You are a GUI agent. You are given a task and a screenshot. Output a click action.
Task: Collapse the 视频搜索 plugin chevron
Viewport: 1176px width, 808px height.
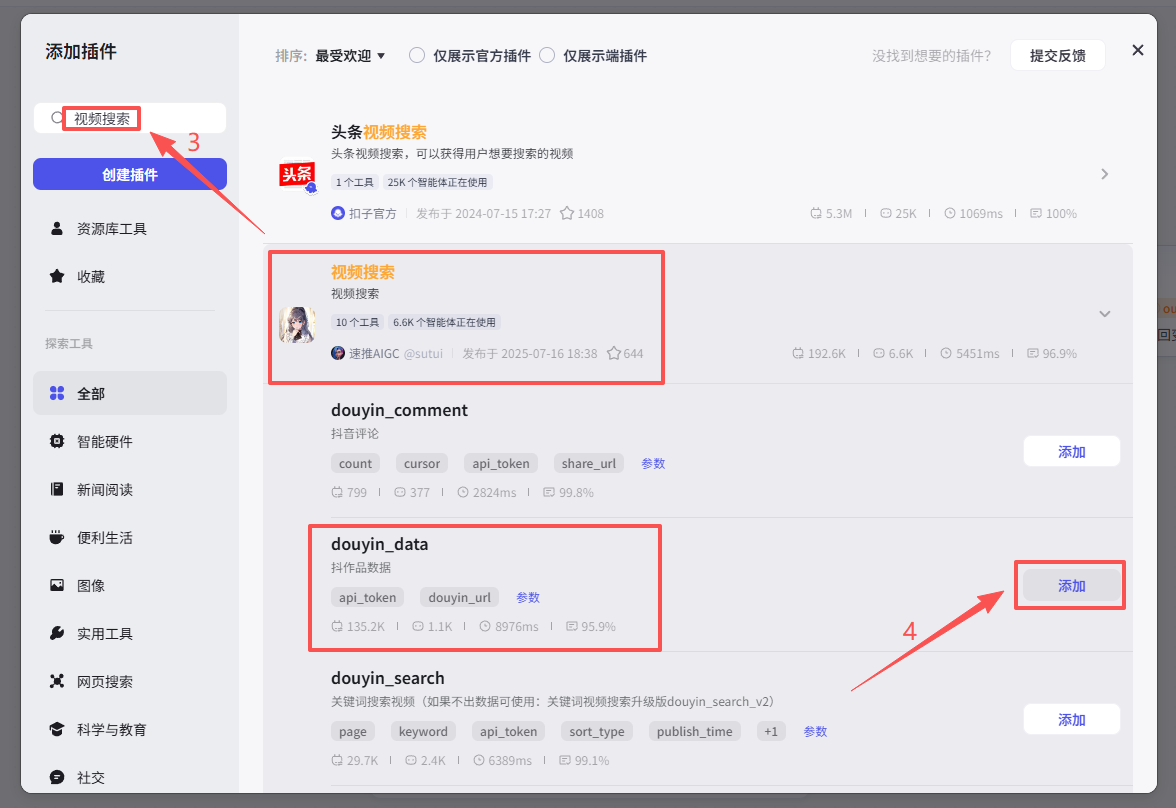pyautogui.click(x=1104, y=314)
